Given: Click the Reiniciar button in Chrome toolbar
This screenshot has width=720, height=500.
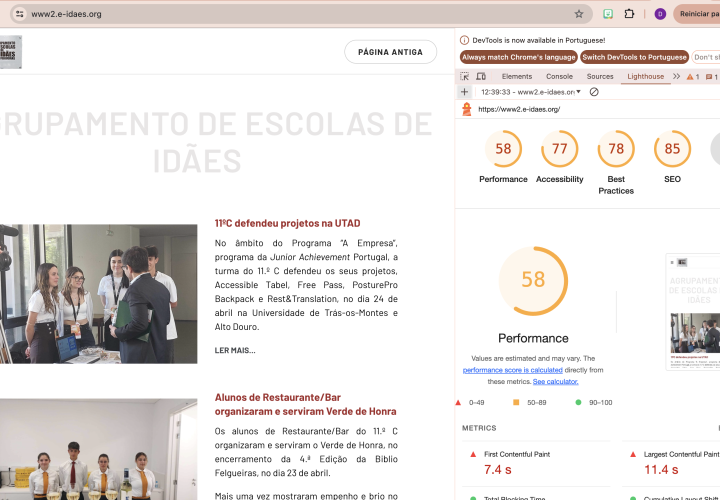Looking at the screenshot, I should click(x=697, y=14).
